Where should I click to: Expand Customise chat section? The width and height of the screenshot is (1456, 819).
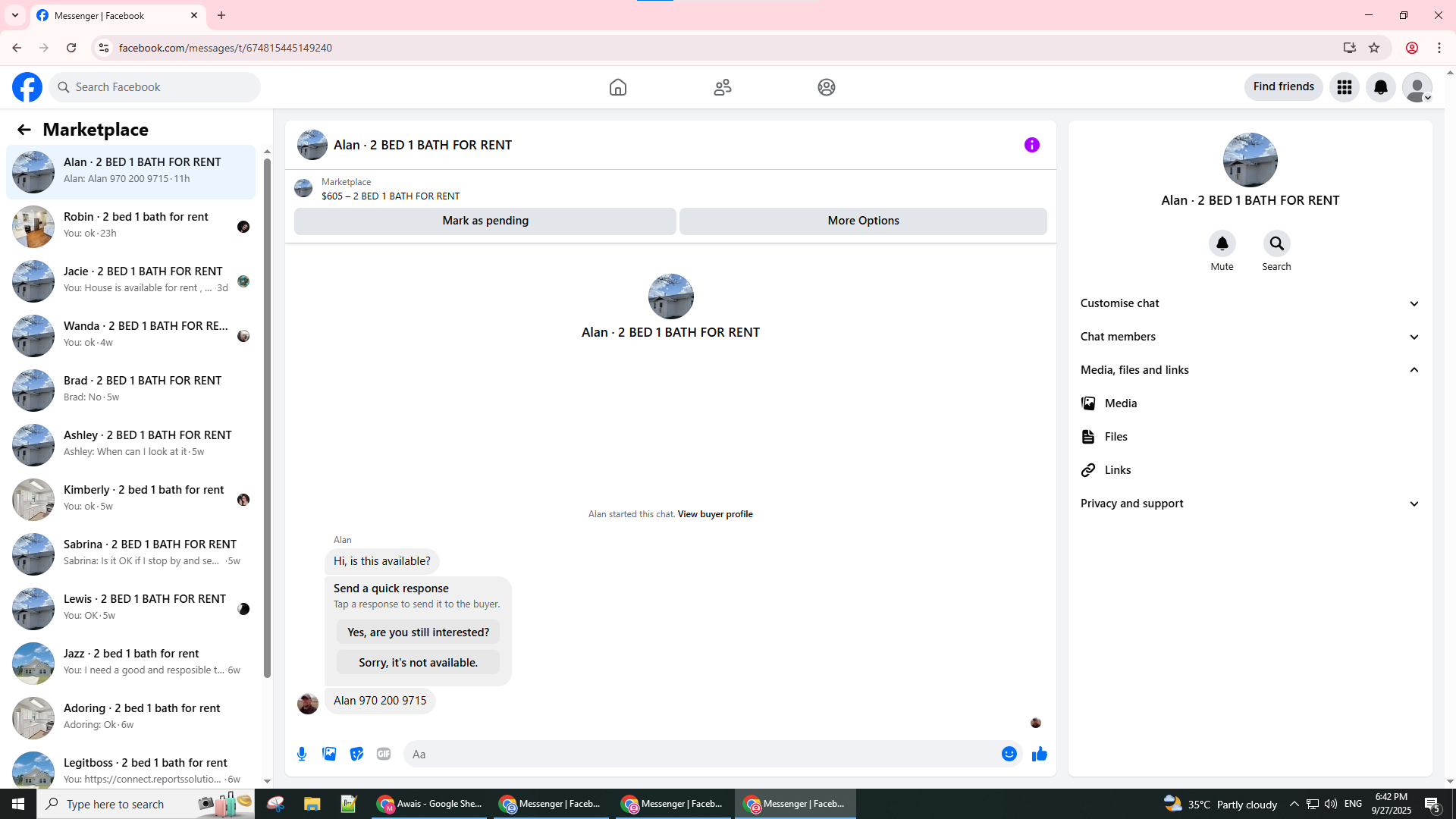pyautogui.click(x=1249, y=303)
